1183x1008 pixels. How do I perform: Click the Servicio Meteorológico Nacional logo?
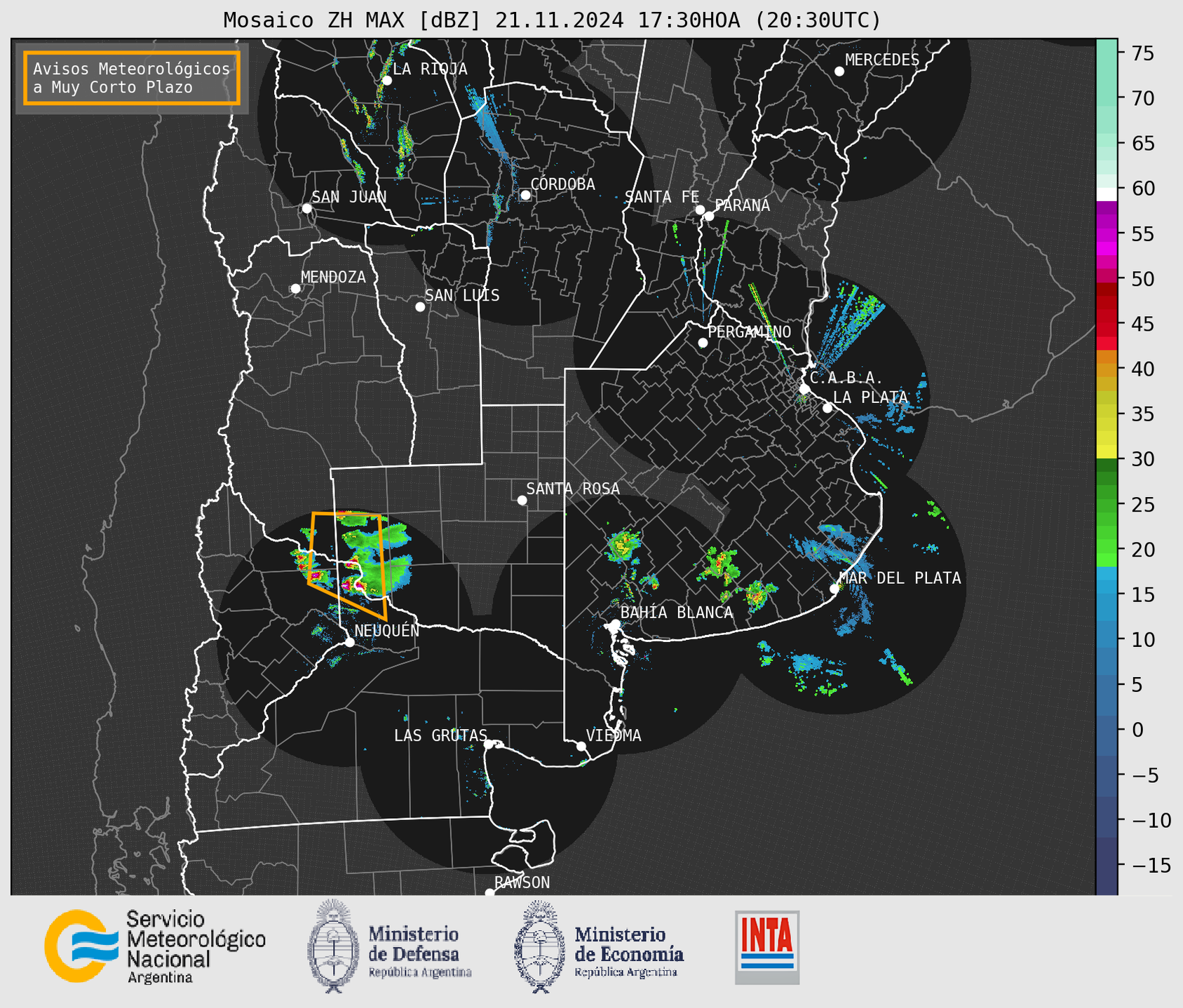click(155, 947)
